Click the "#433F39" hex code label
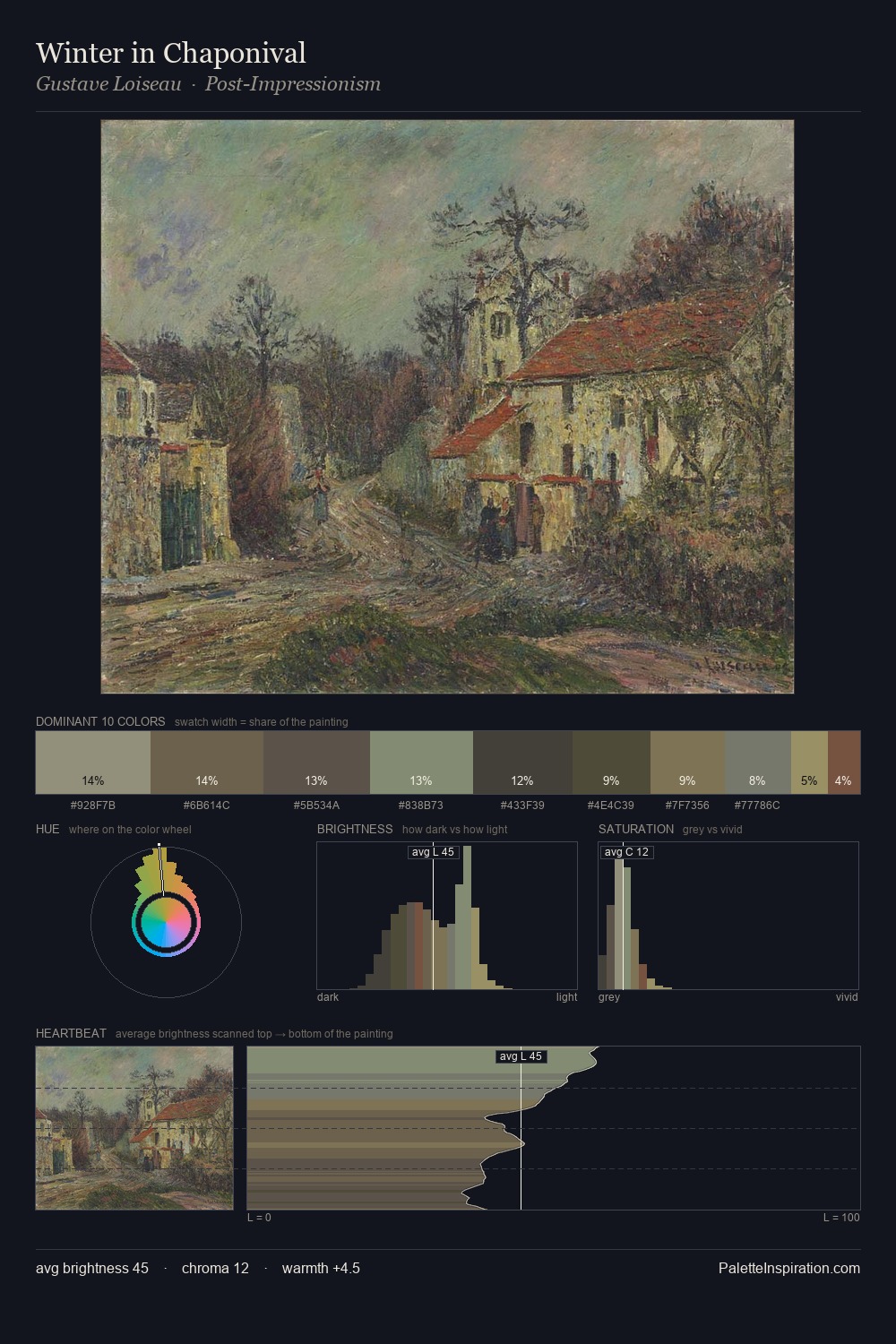 522,805
